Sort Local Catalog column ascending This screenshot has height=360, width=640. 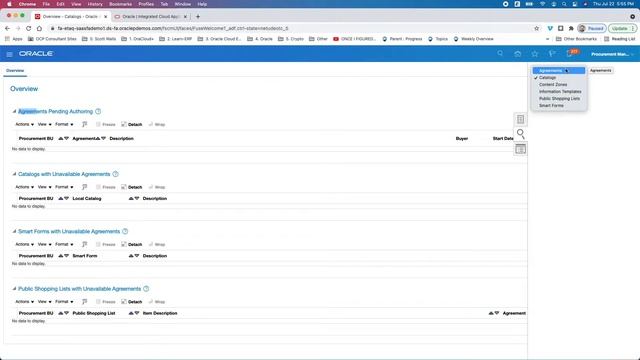click(x=131, y=198)
